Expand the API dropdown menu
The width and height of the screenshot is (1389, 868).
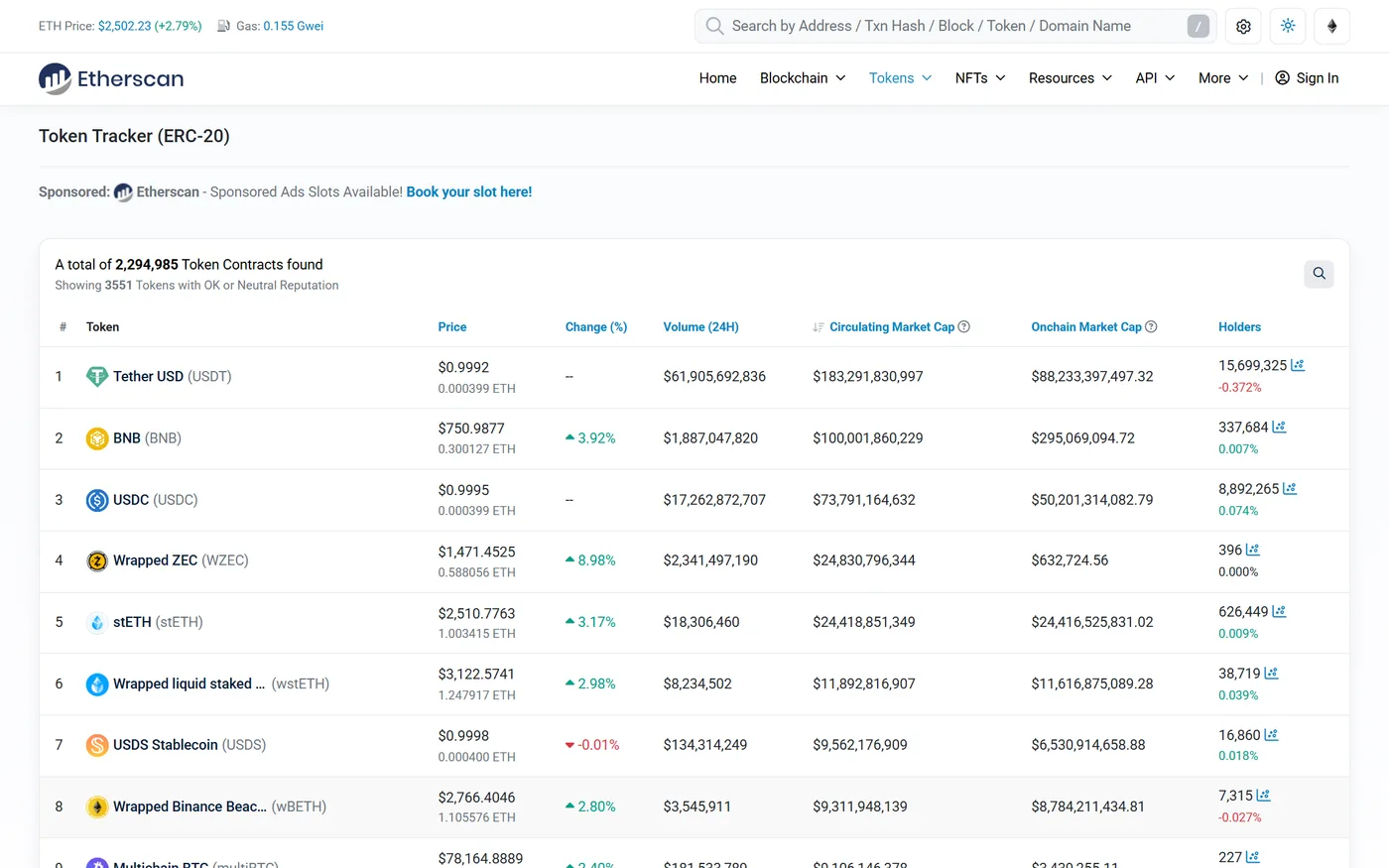[1156, 78]
